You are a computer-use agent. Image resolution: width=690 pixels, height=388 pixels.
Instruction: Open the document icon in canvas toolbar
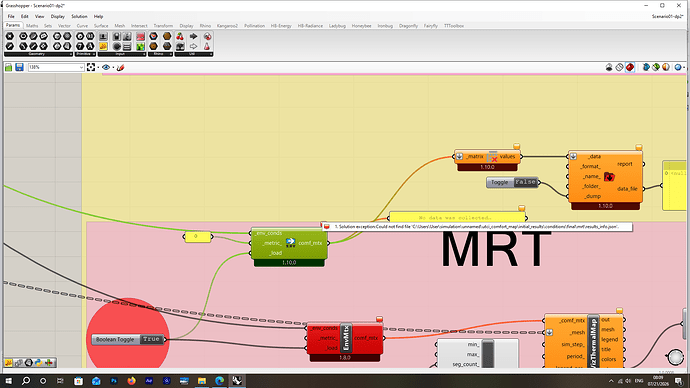click(8, 67)
